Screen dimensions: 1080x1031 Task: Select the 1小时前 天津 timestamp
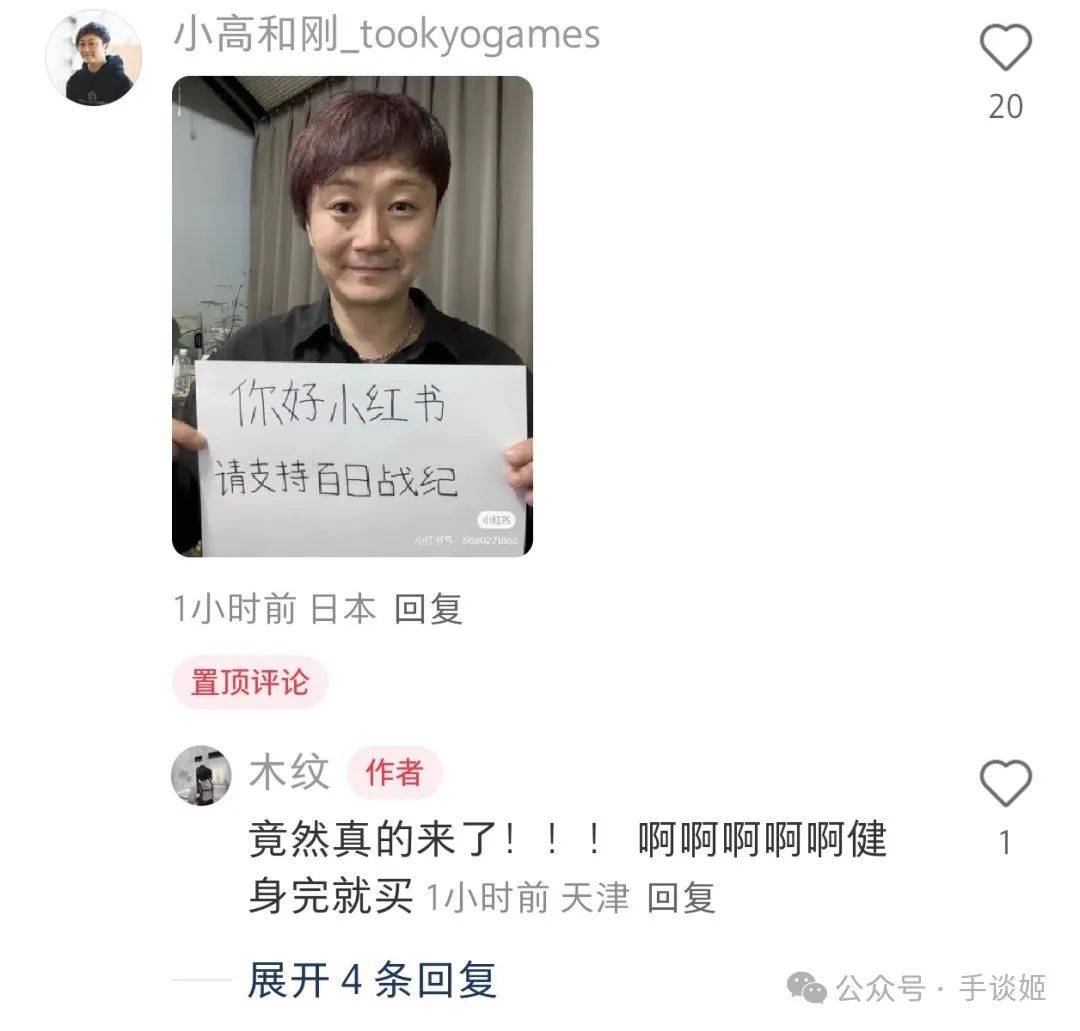pos(528,897)
